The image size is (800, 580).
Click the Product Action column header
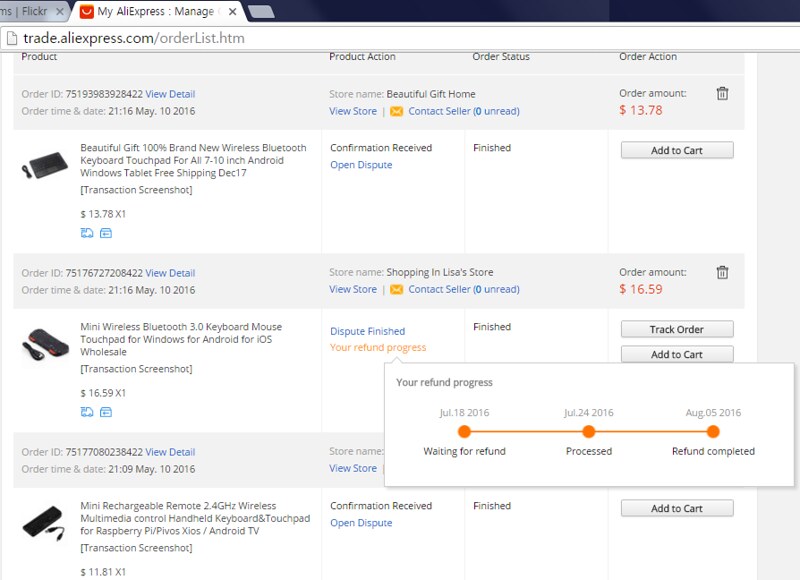coord(362,57)
